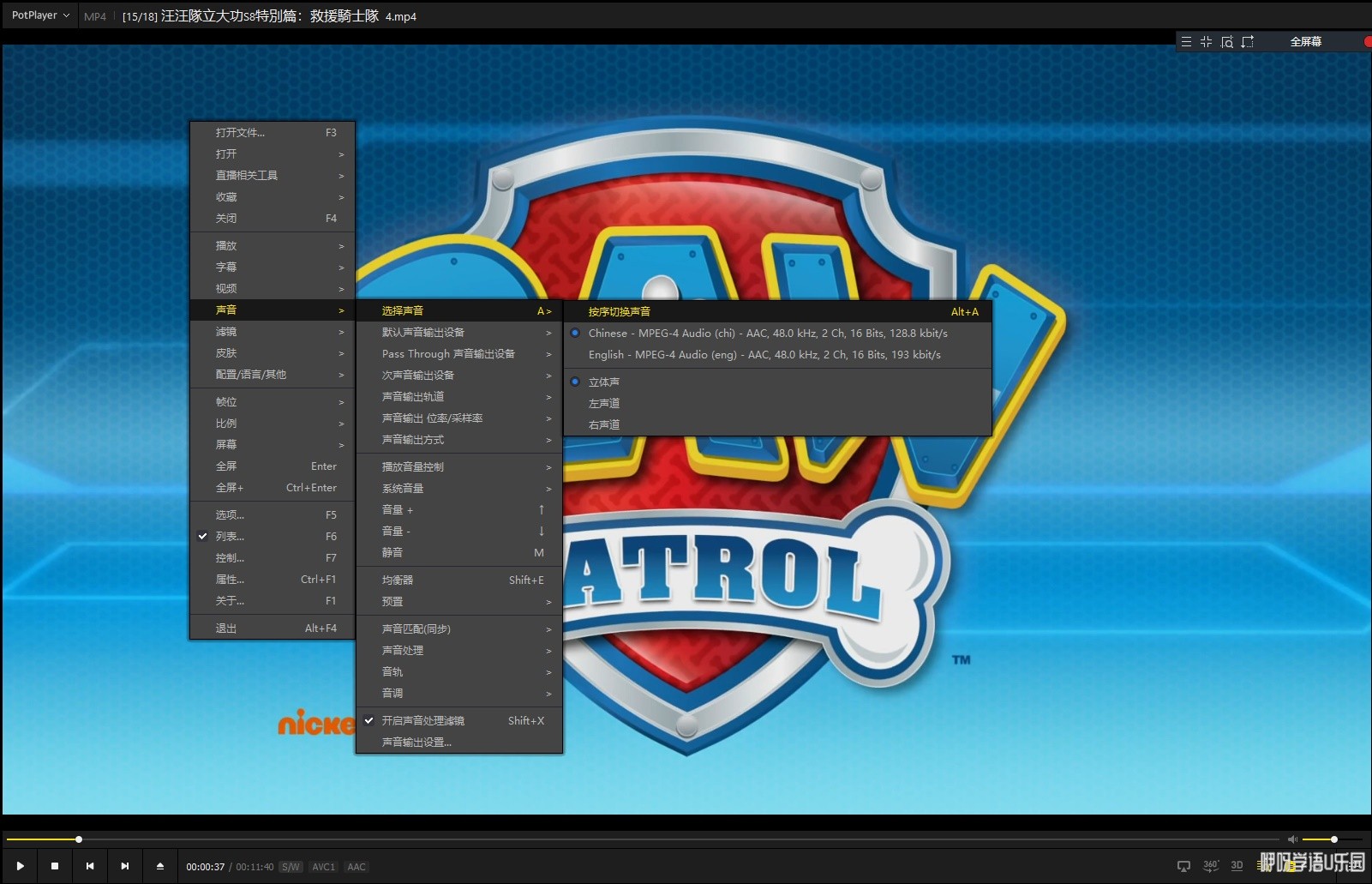This screenshot has height=884, width=1372.
Task: Open 属性... Ctrl+F1 menu item
Action: click(273, 579)
